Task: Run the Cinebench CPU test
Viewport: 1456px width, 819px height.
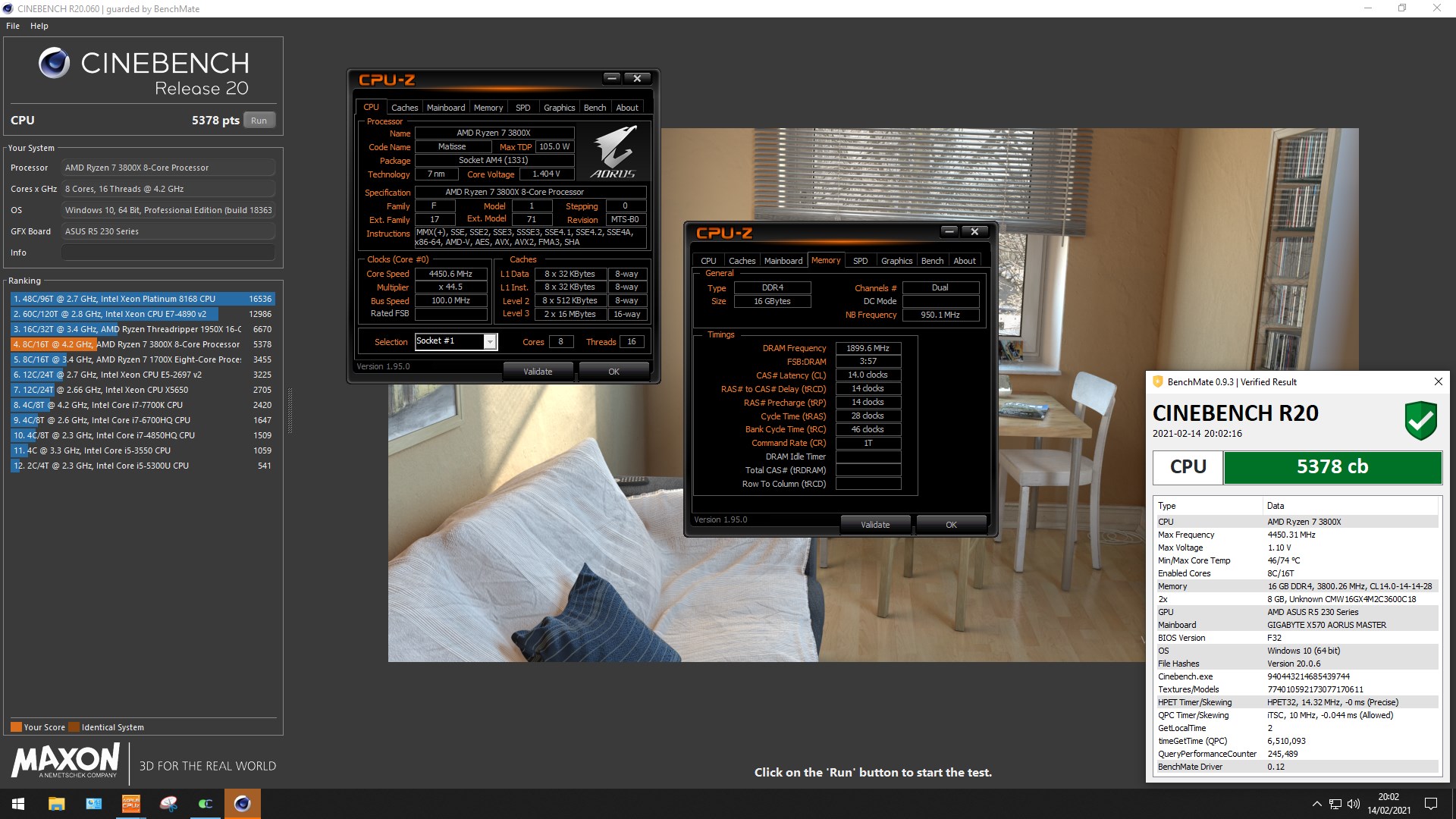Action: tap(259, 121)
